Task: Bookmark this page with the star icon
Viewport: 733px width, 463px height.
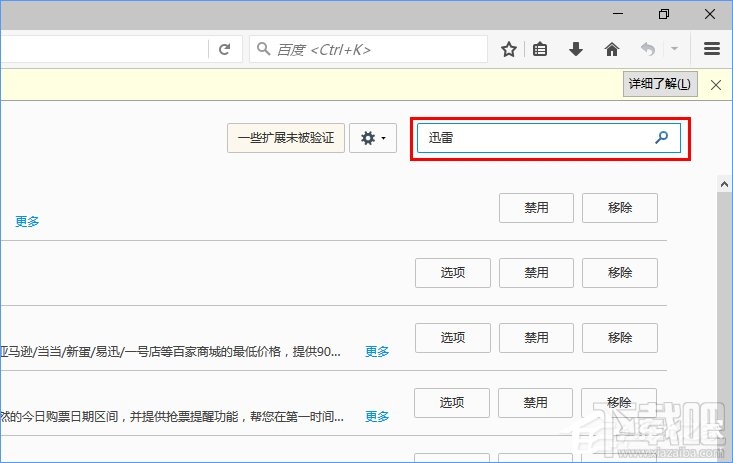Action: [509, 49]
